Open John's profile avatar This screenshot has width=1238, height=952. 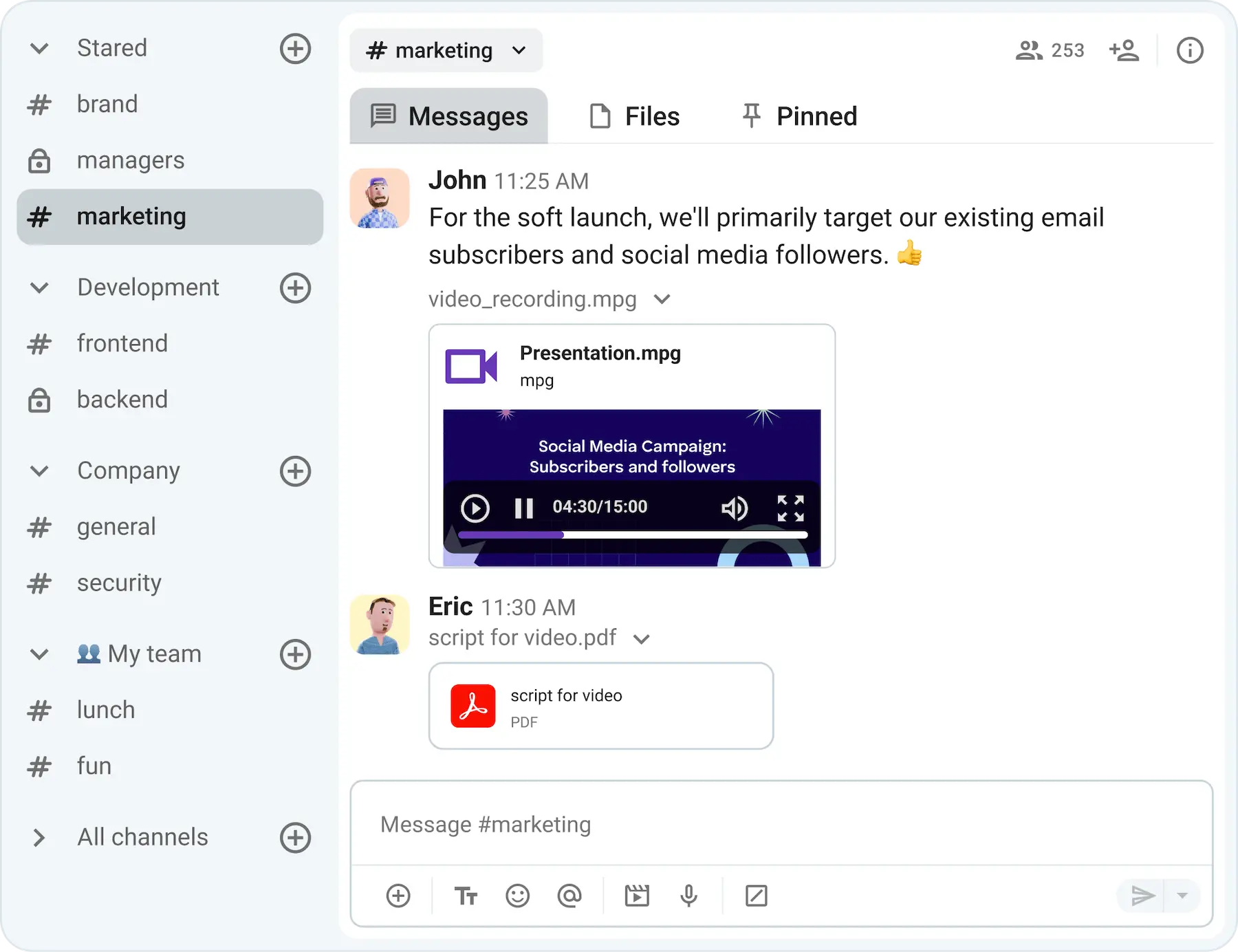(380, 198)
